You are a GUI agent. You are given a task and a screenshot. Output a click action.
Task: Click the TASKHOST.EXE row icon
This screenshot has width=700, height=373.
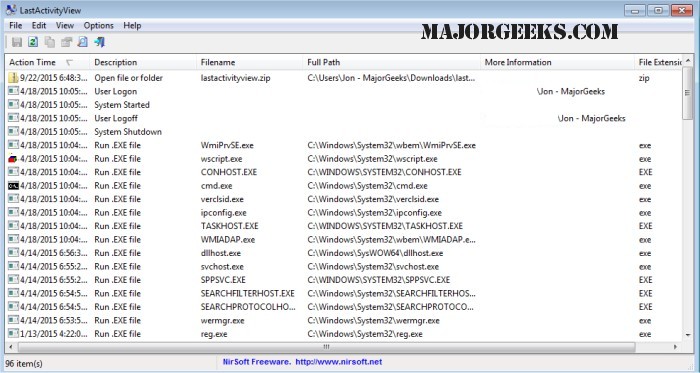pyautogui.click(x=13, y=226)
